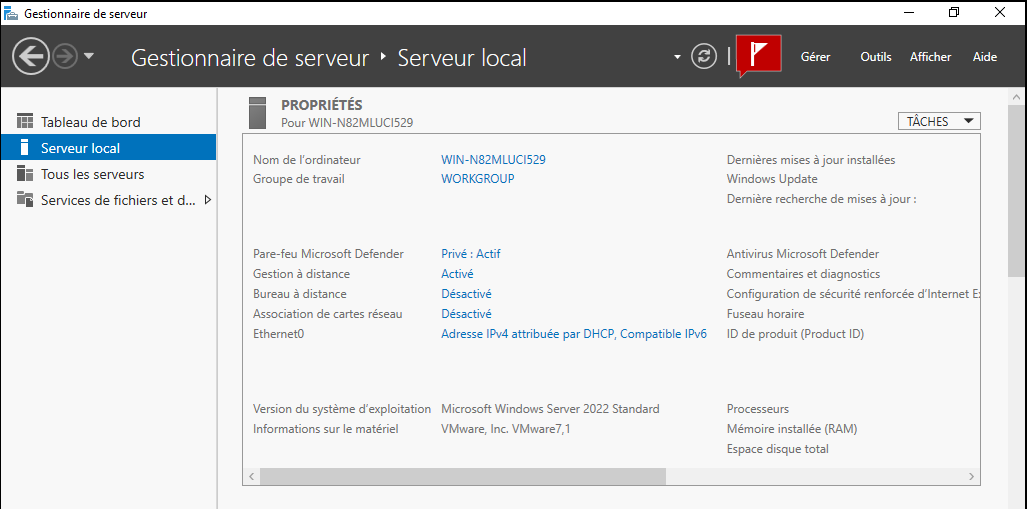Open Ethernet0 IPv4 DHCP address link
Viewport: 1027px width, 509px height.
point(574,333)
